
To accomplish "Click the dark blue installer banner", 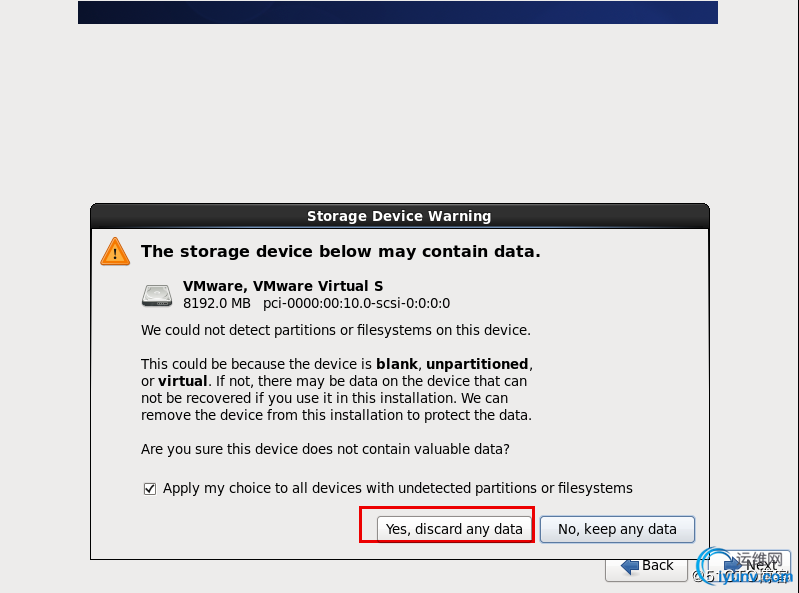I will [398, 12].
